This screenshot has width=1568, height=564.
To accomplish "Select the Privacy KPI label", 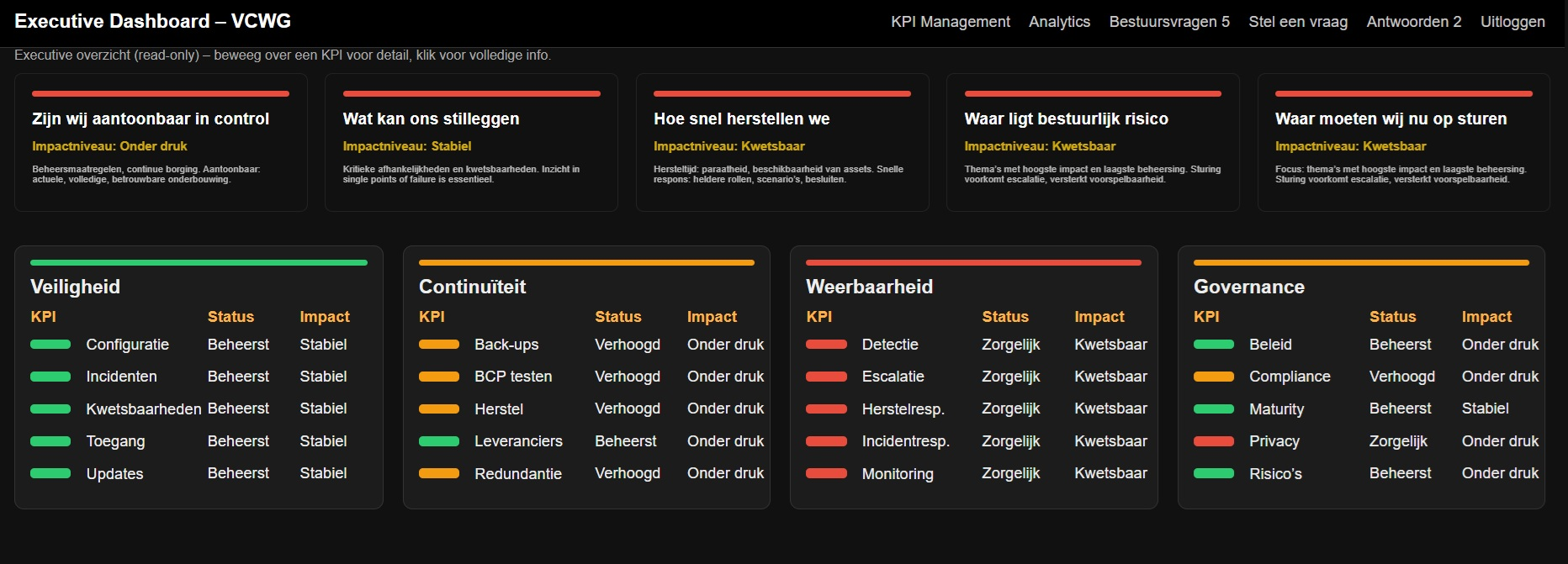I will [1274, 441].
